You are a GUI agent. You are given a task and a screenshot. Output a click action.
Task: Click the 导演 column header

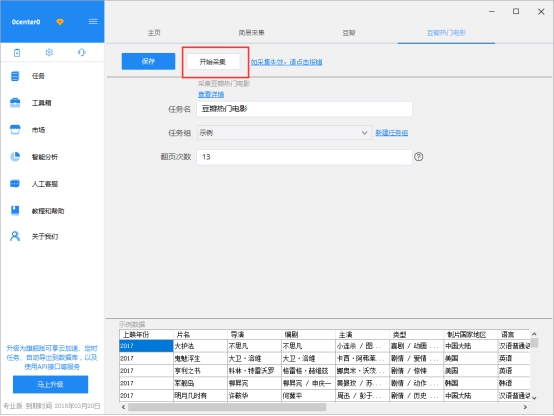(254, 334)
